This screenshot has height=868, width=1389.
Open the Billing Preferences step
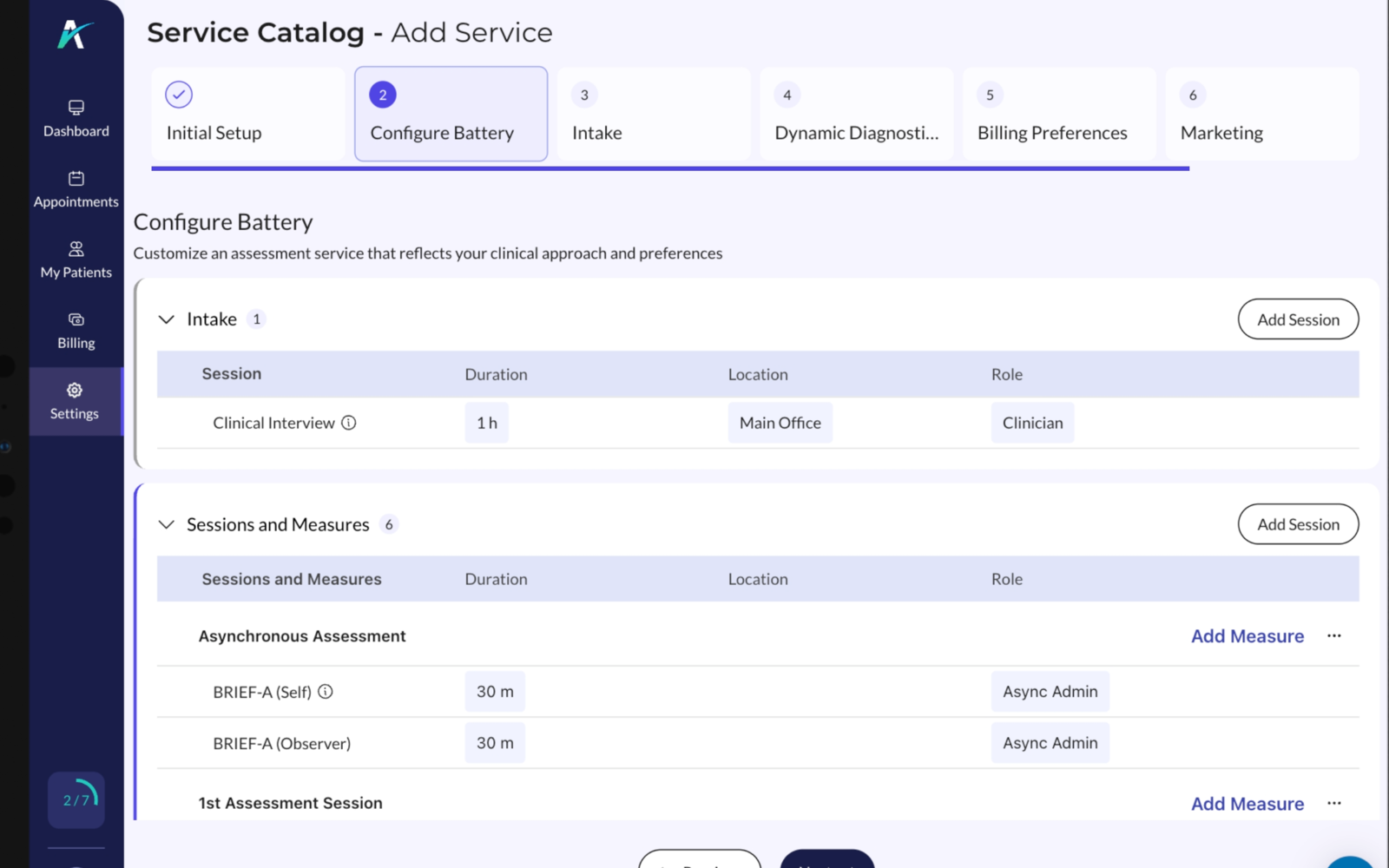pyautogui.click(x=1059, y=114)
